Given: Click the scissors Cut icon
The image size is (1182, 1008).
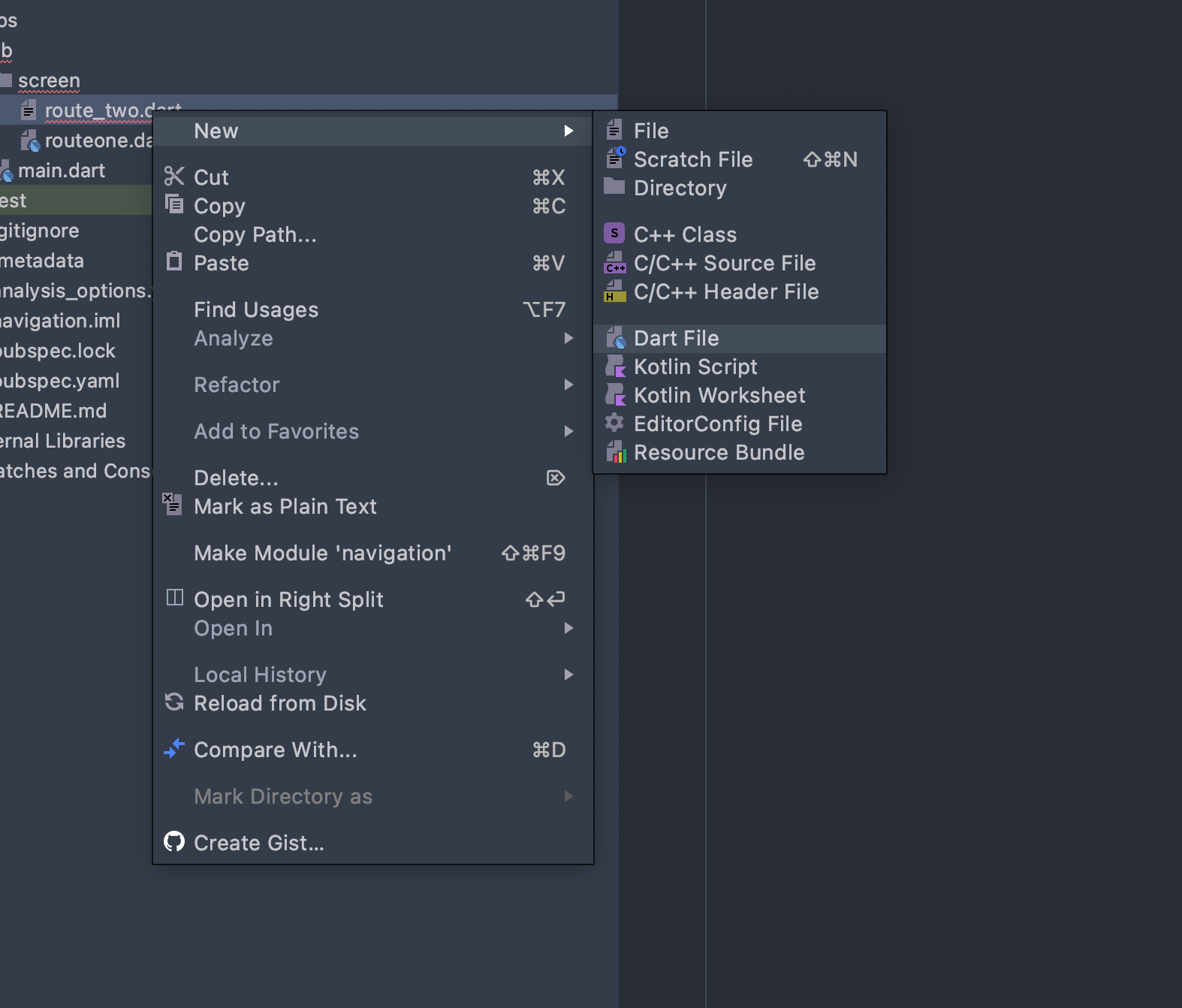Looking at the screenshot, I should [x=174, y=177].
